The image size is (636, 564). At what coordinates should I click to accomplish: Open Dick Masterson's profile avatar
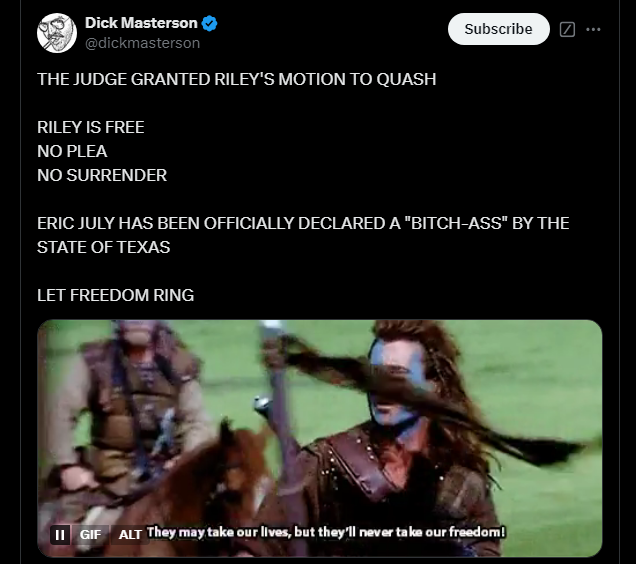pos(57,33)
